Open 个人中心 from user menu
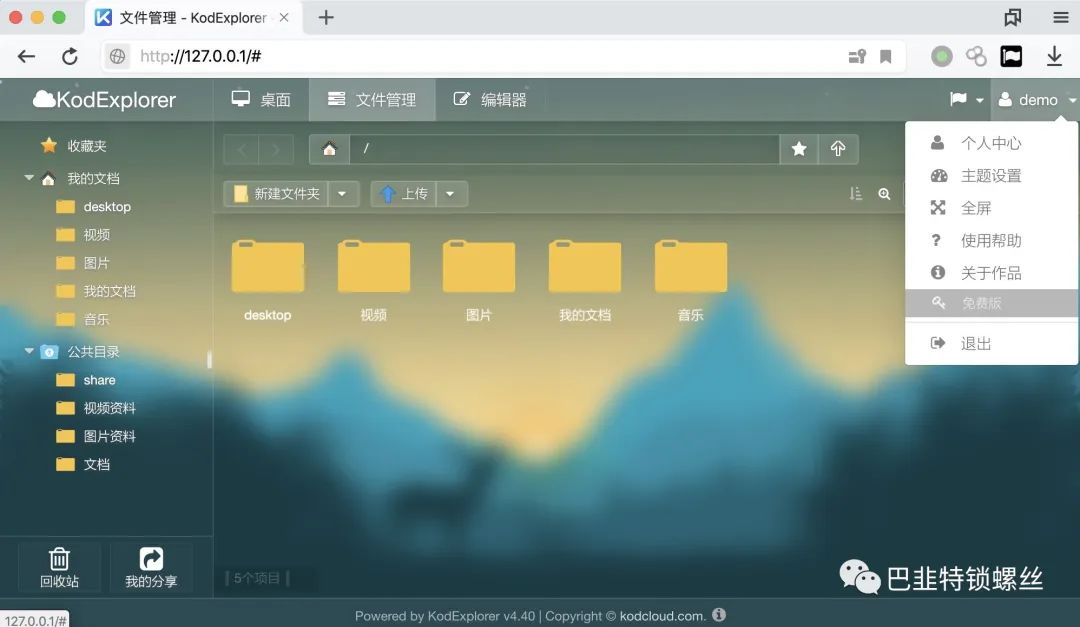The width and height of the screenshot is (1080, 627). pyautogui.click(x=992, y=143)
